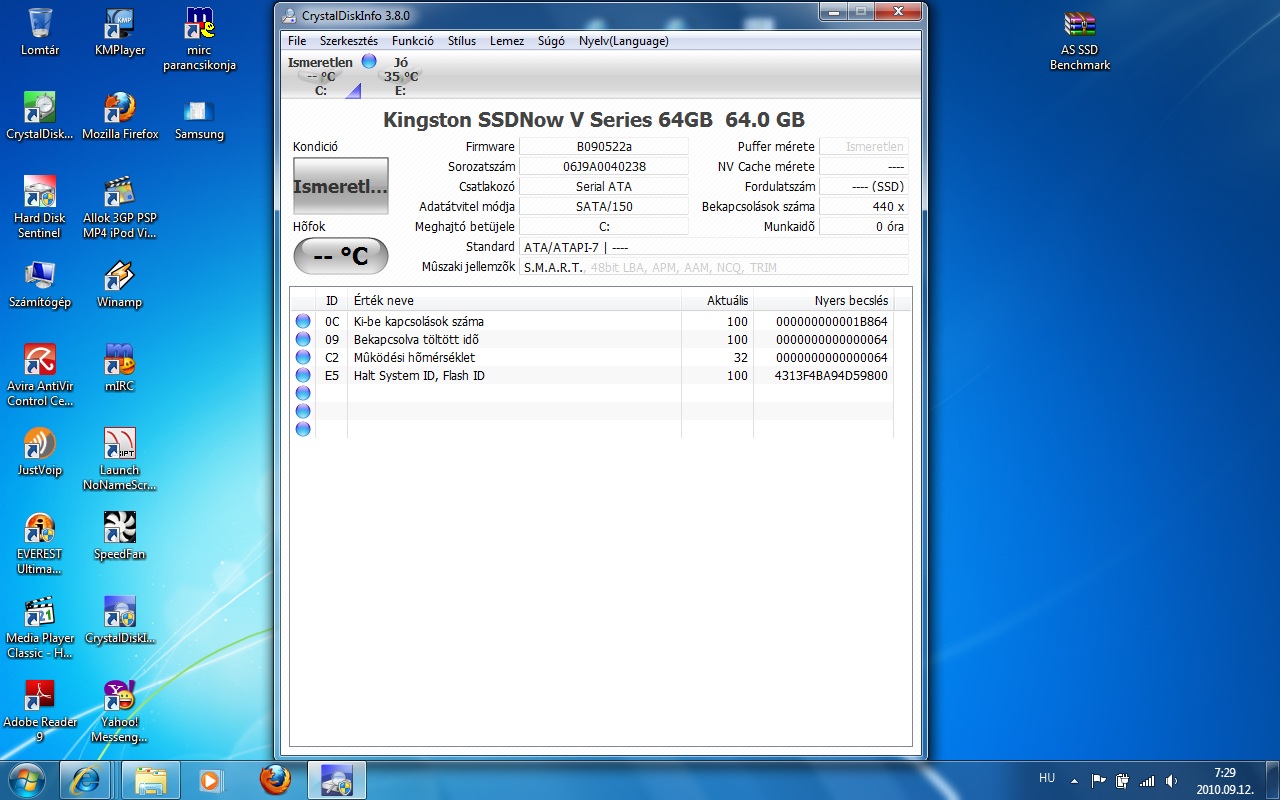The image size is (1280, 800).
Task: Open Firefox from the taskbar
Action: (275, 780)
